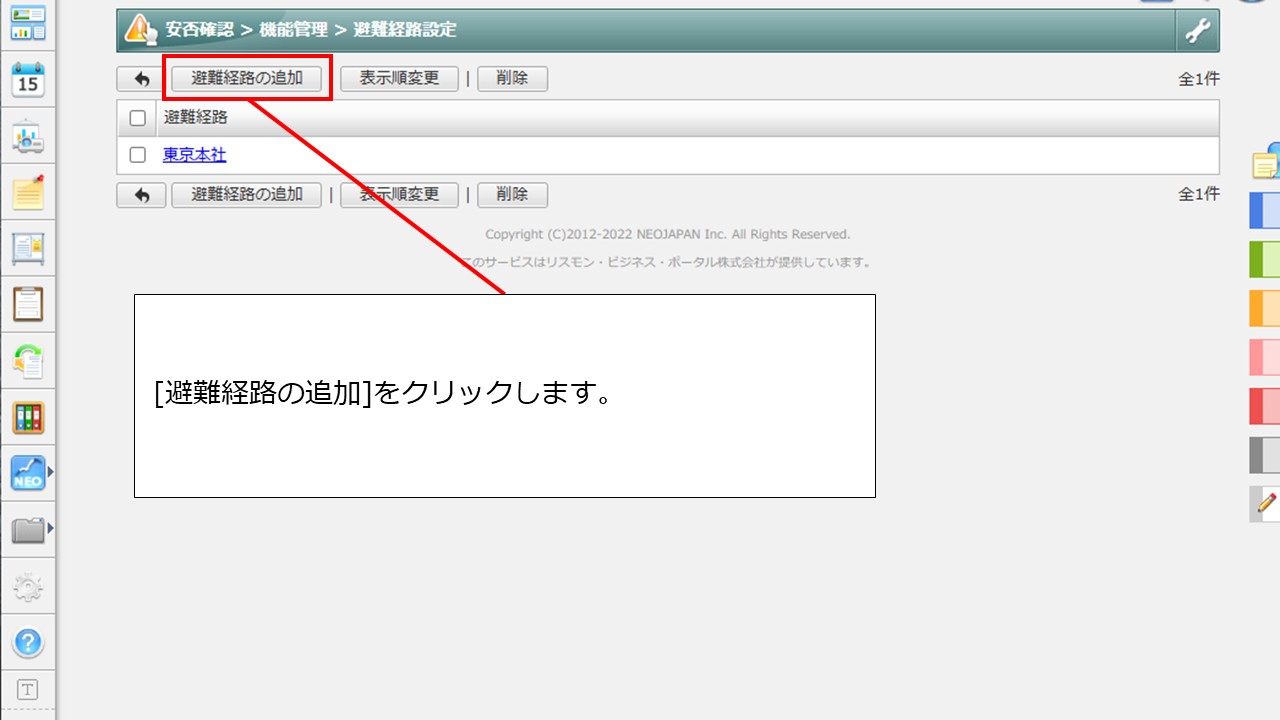Check the 東京本社 row checkbox
The width and height of the screenshot is (1280, 720).
pos(138,155)
